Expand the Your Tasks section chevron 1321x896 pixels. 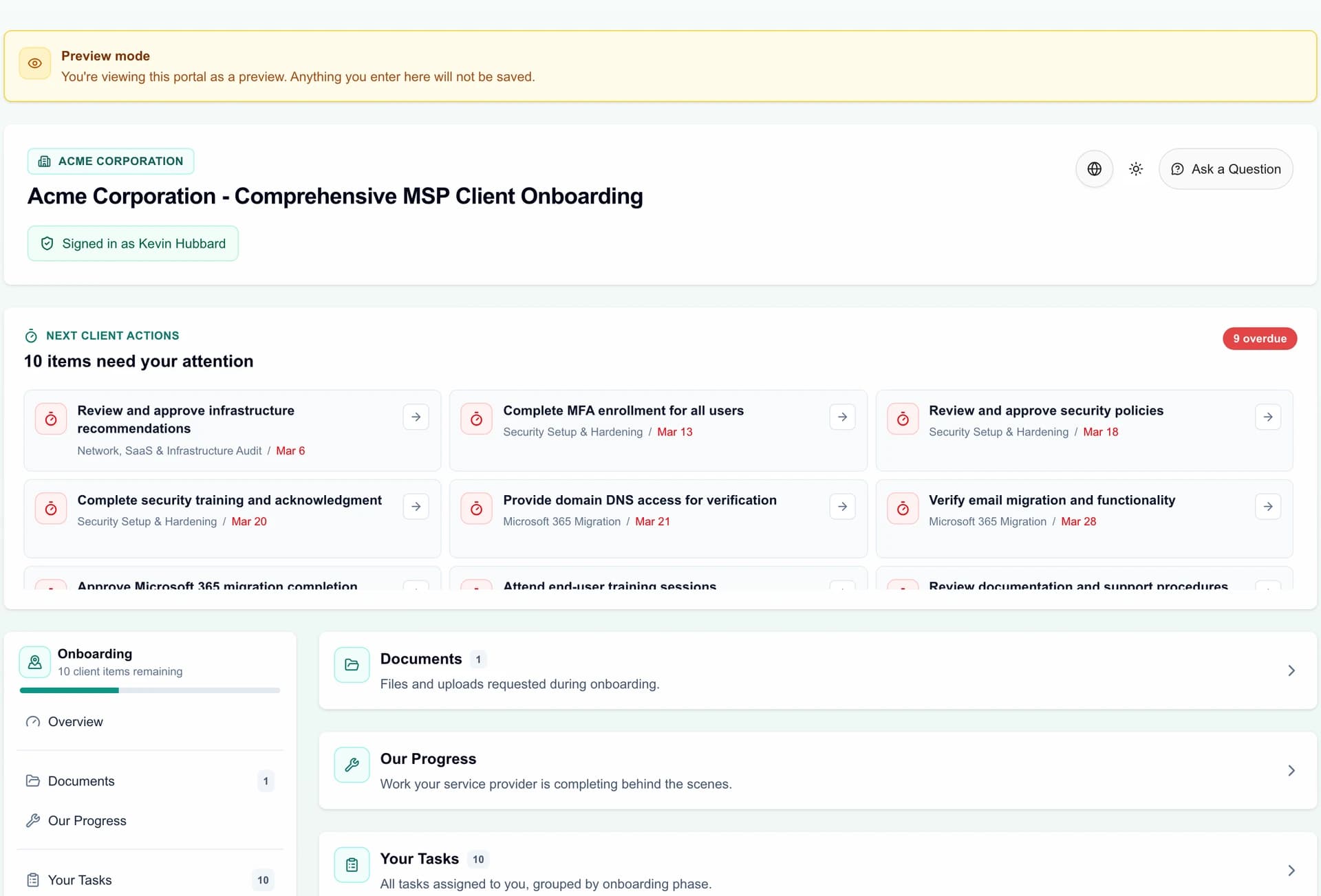point(1291,871)
